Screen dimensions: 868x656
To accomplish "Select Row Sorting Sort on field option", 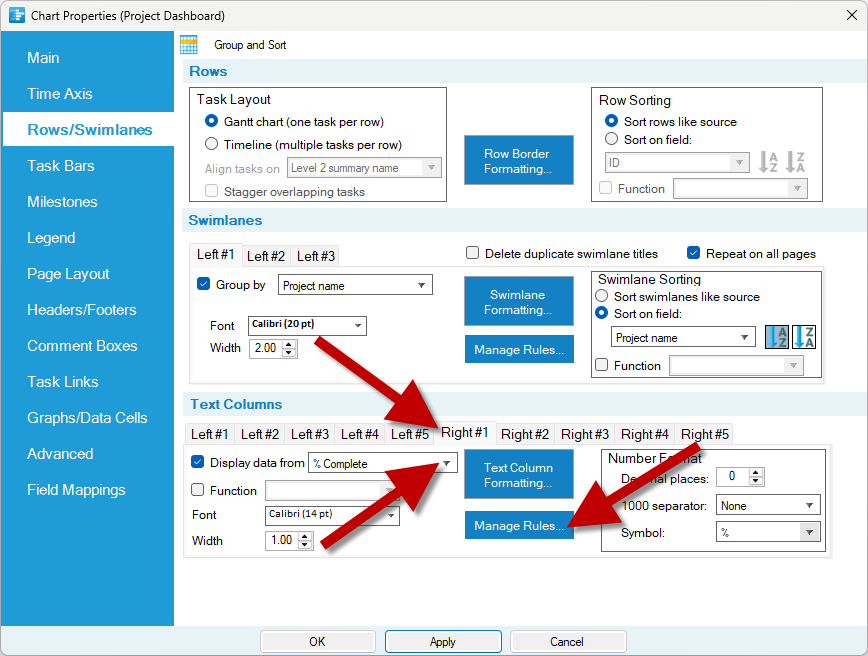I will click(611, 139).
